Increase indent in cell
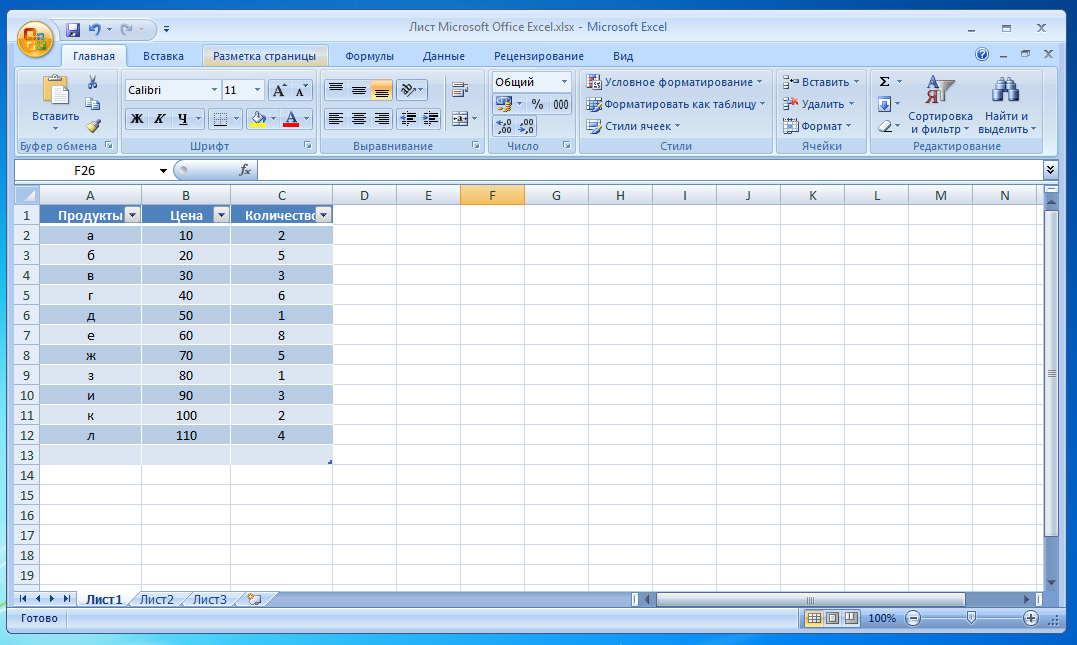 [x=431, y=119]
